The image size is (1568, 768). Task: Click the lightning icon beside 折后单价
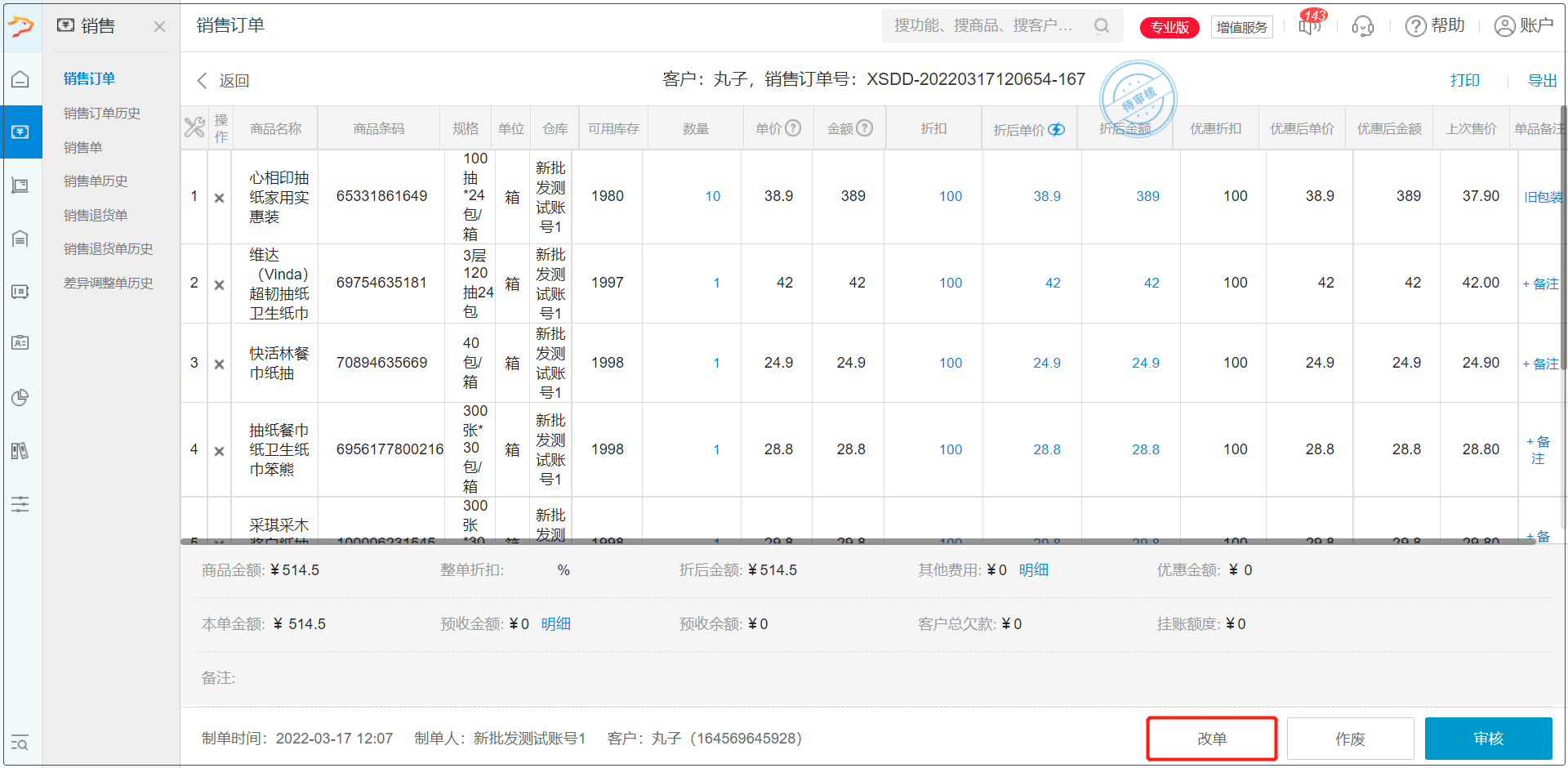click(x=1057, y=129)
